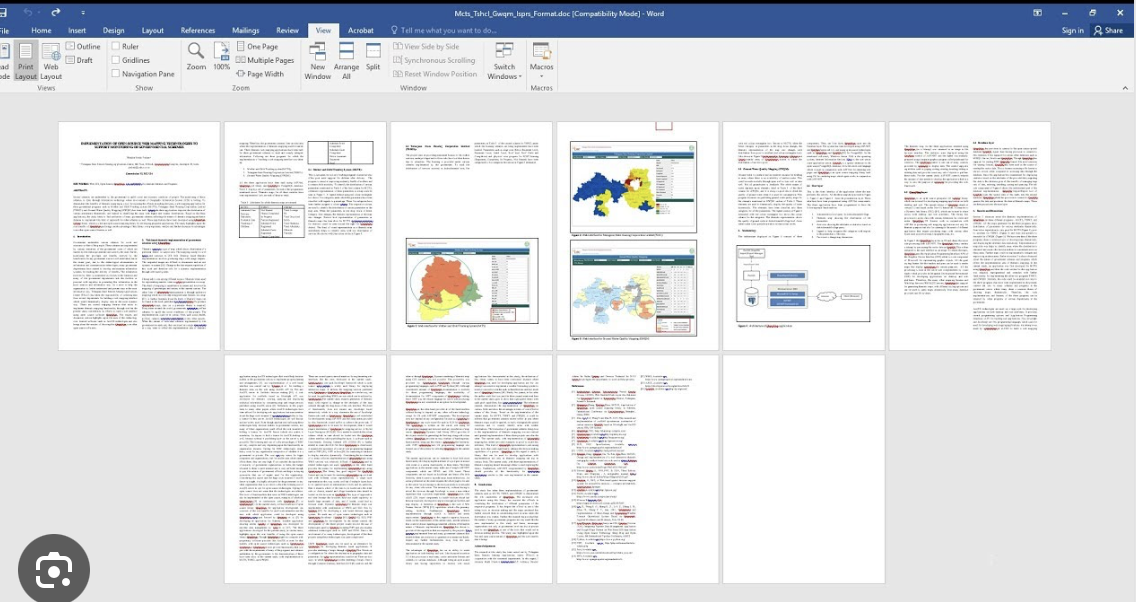Collapse the ribbon with the chevron

(1125, 88)
